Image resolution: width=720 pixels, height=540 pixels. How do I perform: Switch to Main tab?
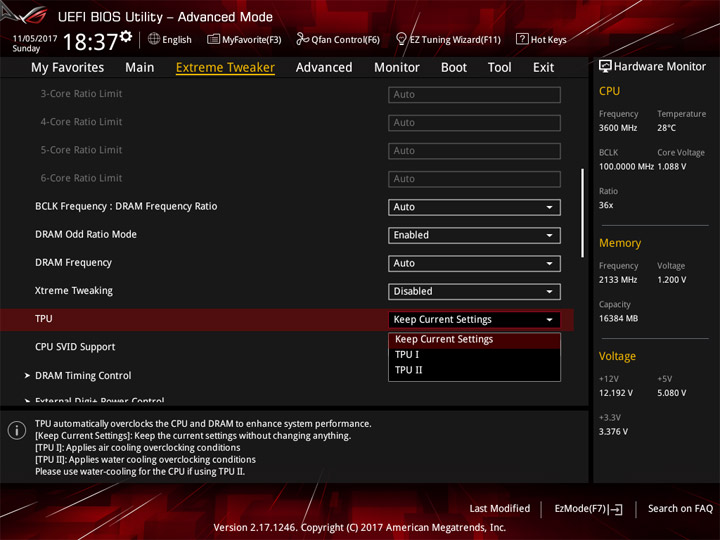140,68
